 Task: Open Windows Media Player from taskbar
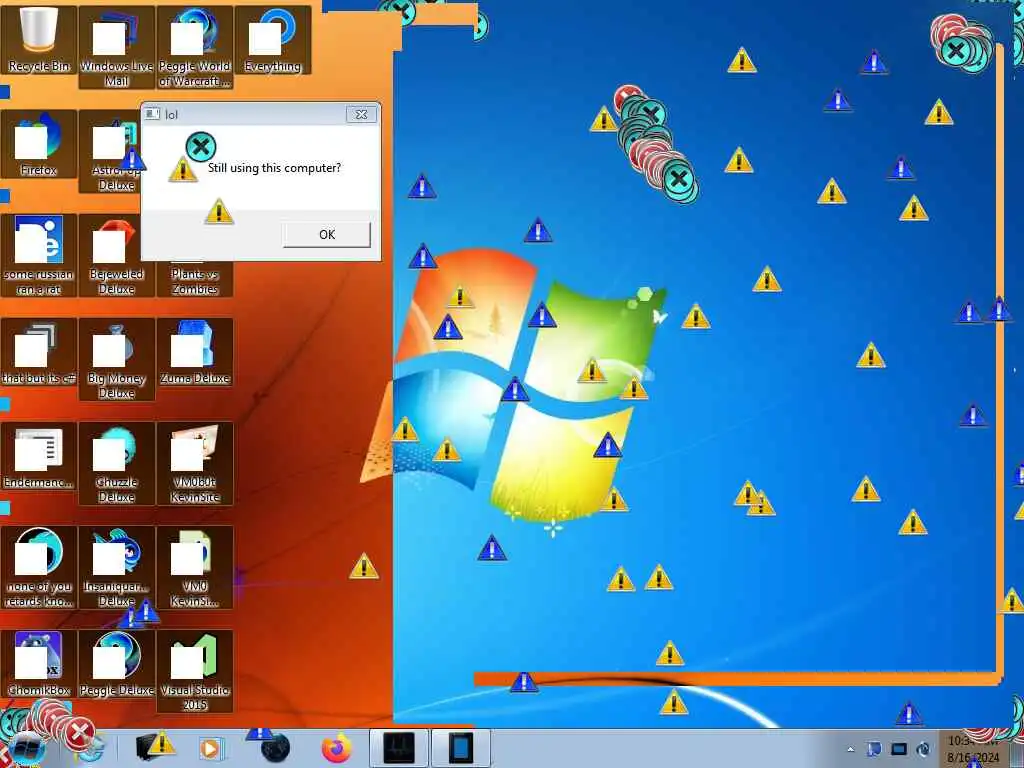point(210,748)
